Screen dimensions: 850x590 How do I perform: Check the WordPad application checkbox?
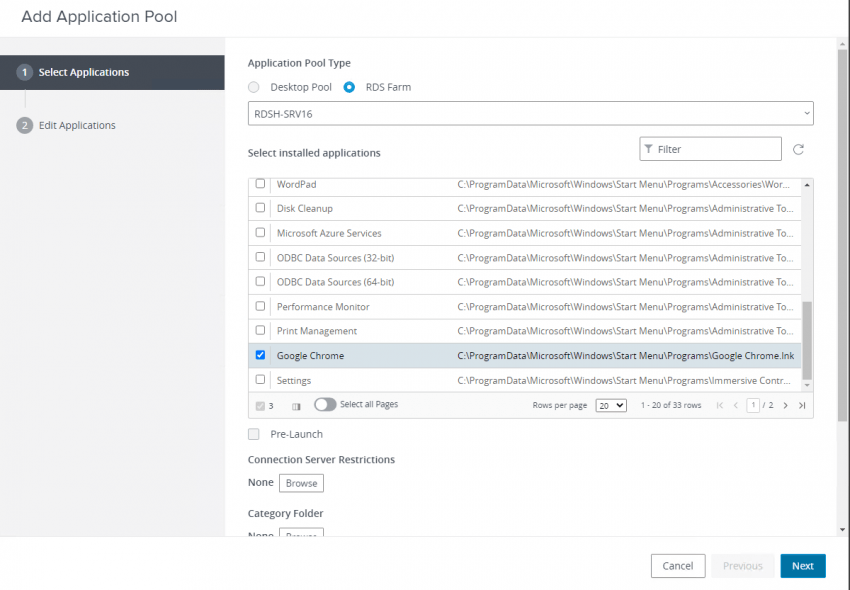260,184
